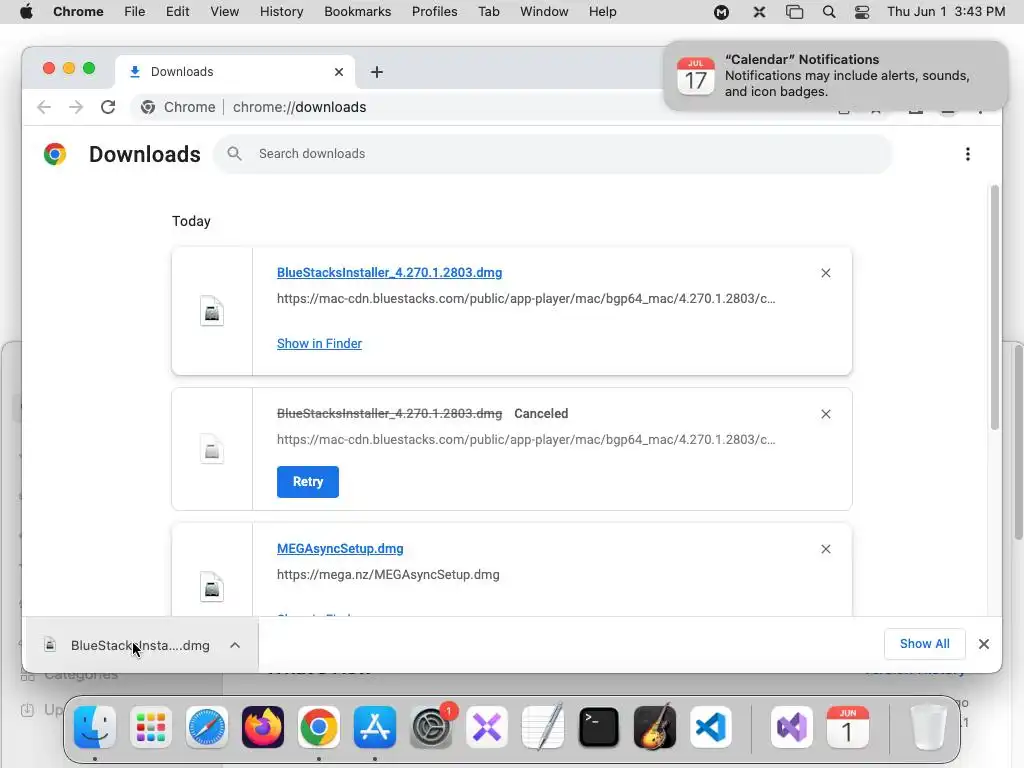This screenshot has width=1024, height=768.
Task: Close the bottom download shelf
Action: coord(984,644)
